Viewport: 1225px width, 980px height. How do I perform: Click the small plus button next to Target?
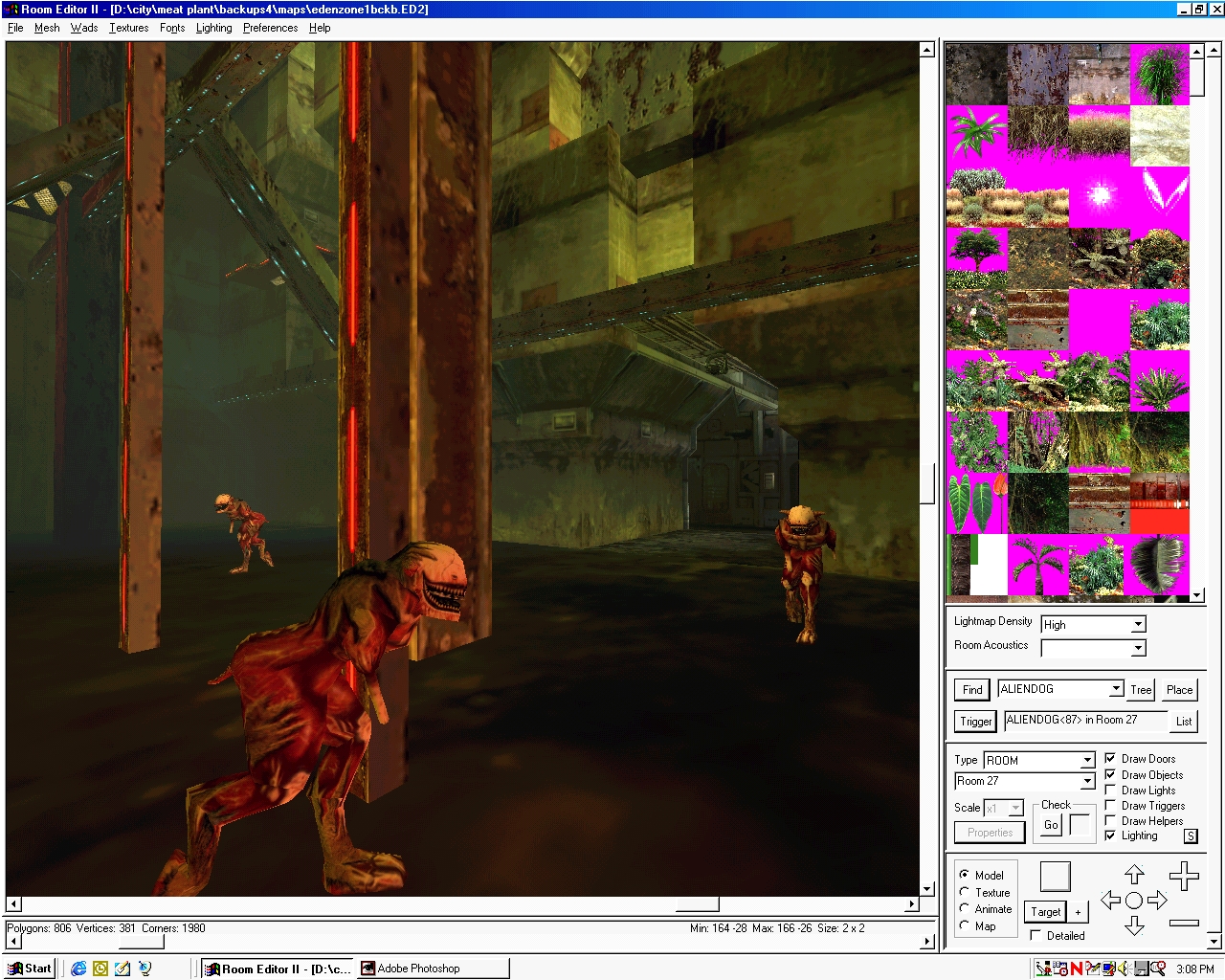(x=1078, y=912)
